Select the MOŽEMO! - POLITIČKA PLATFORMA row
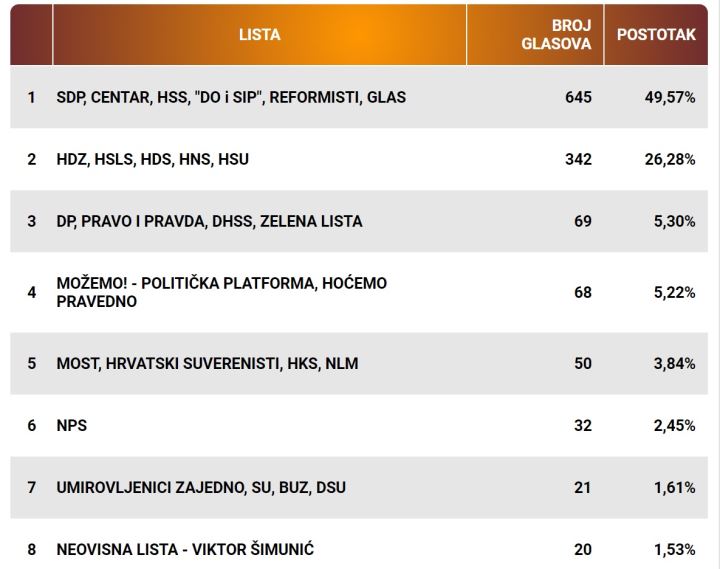The image size is (720, 569). [359, 292]
